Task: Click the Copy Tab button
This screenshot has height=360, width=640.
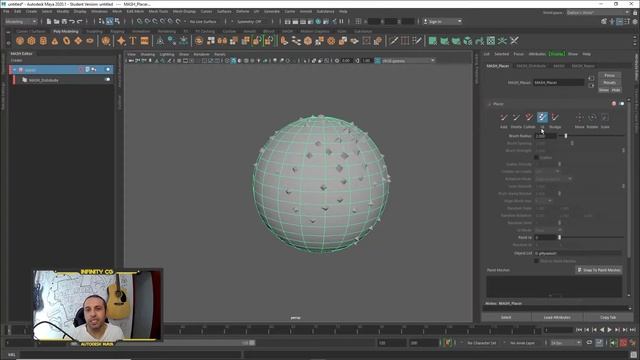Action: 608,317
